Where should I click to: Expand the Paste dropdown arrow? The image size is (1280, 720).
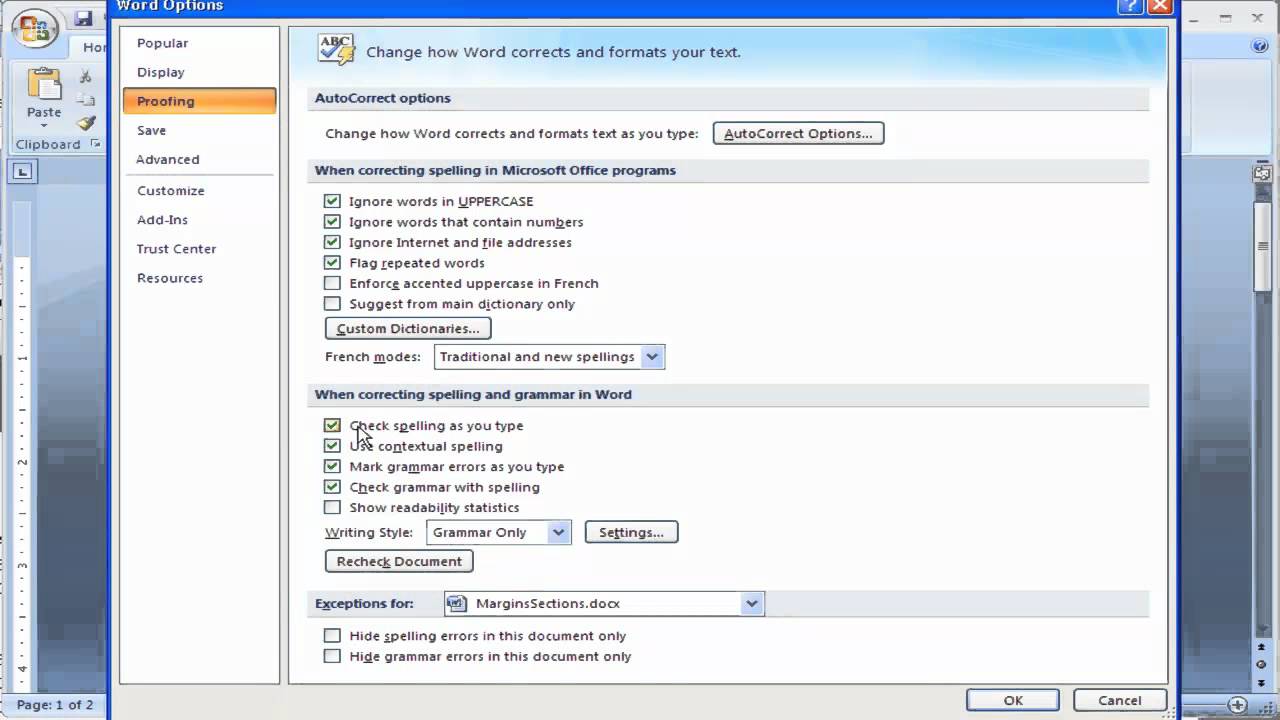pos(44,125)
